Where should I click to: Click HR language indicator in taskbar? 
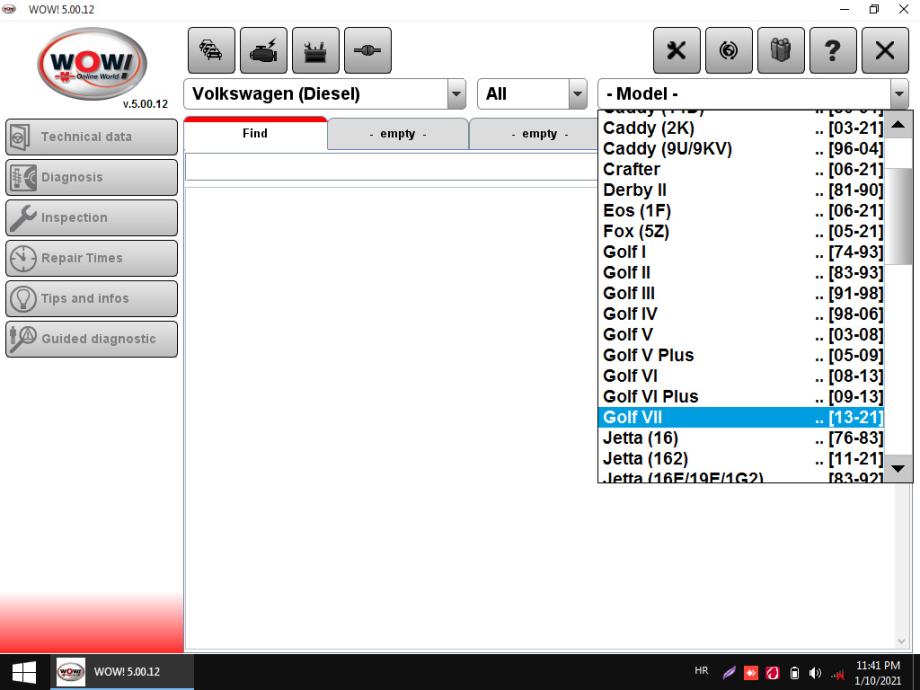(x=701, y=671)
